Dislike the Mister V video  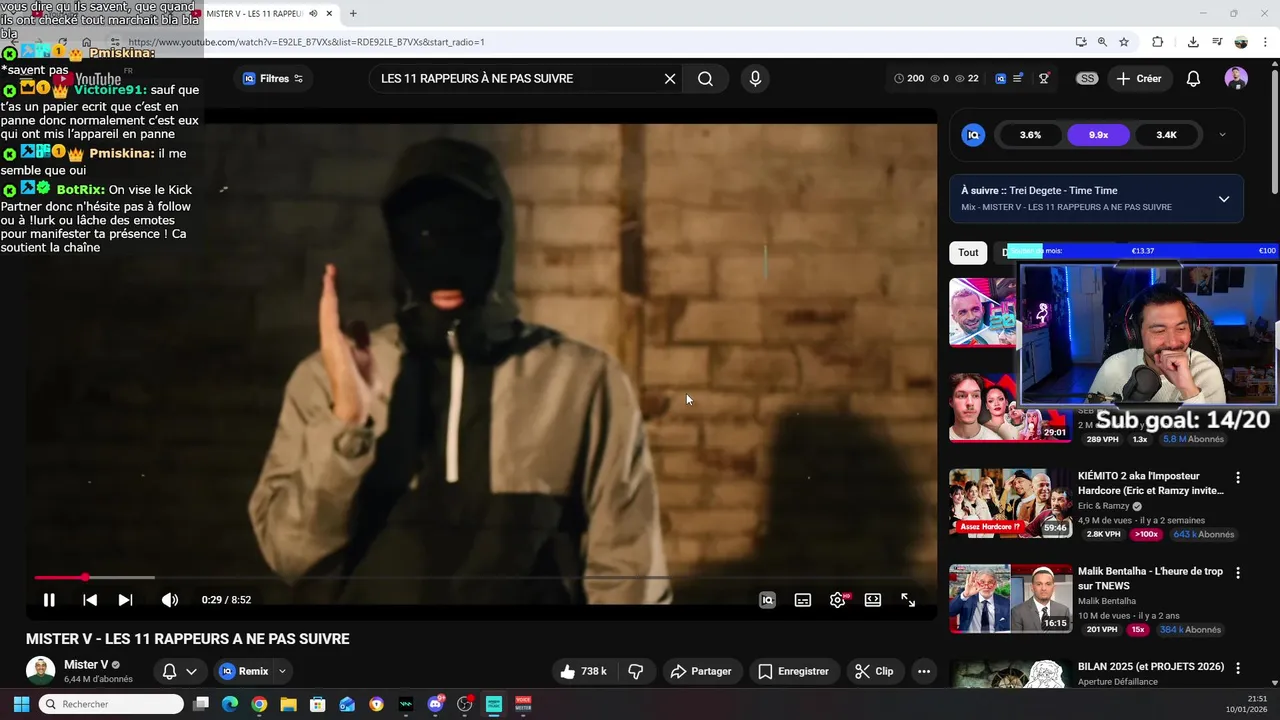(635, 671)
